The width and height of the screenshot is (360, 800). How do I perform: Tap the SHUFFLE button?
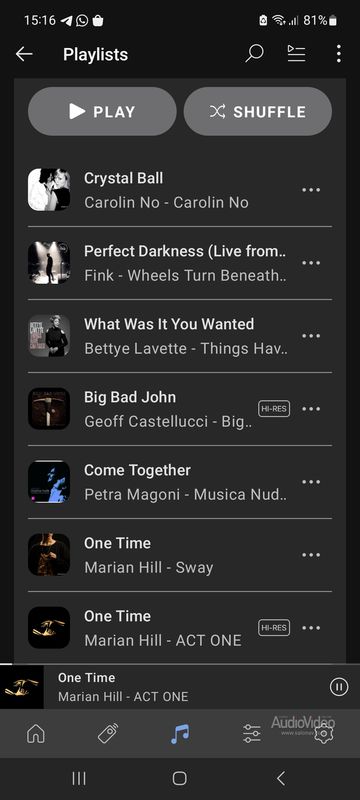tap(258, 111)
